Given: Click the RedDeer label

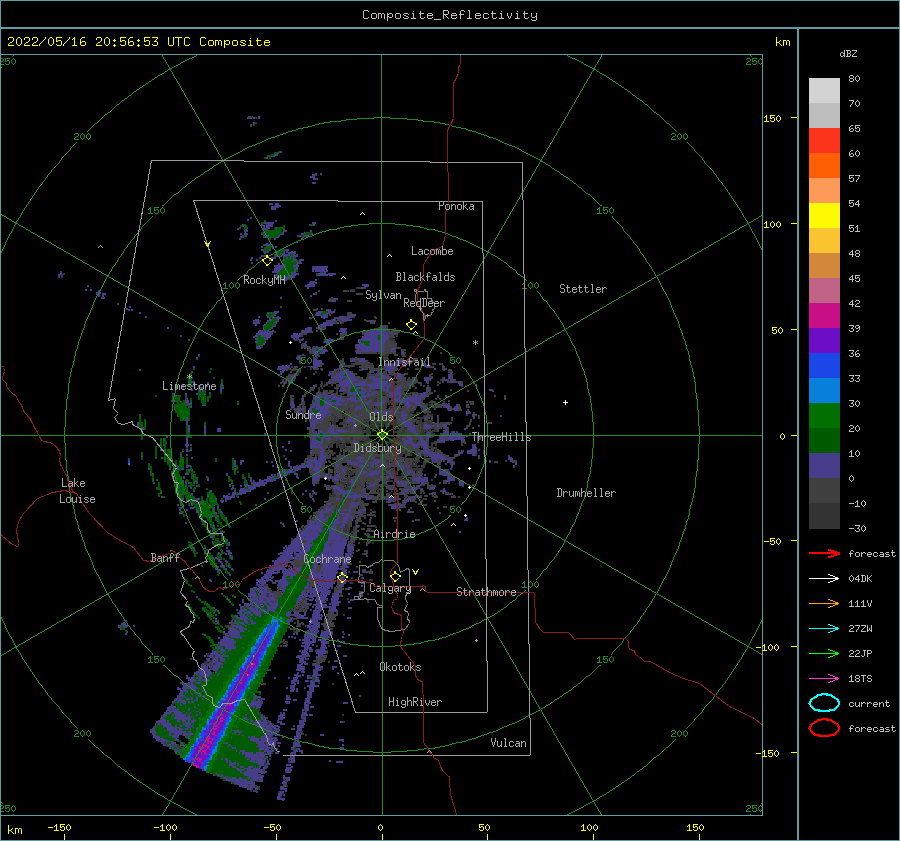Looking at the screenshot, I should click(x=424, y=303).
